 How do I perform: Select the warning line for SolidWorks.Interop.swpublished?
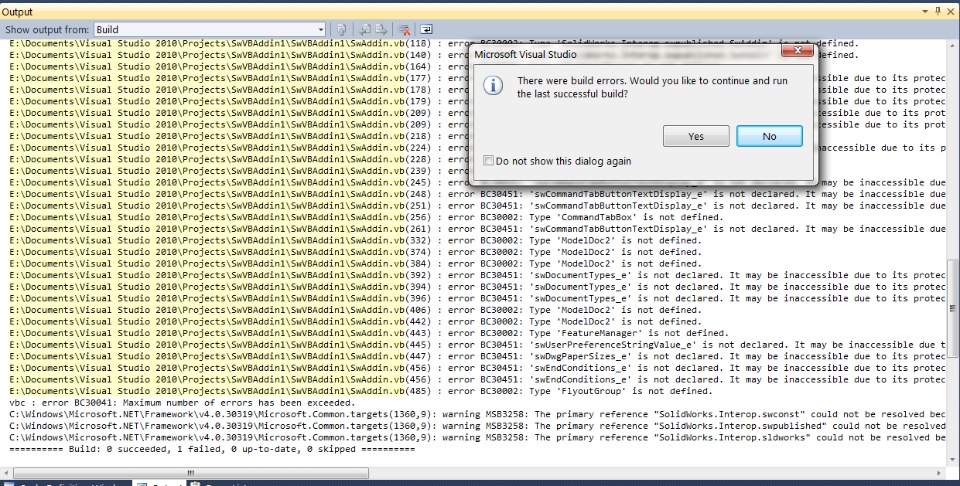point(478,426)
